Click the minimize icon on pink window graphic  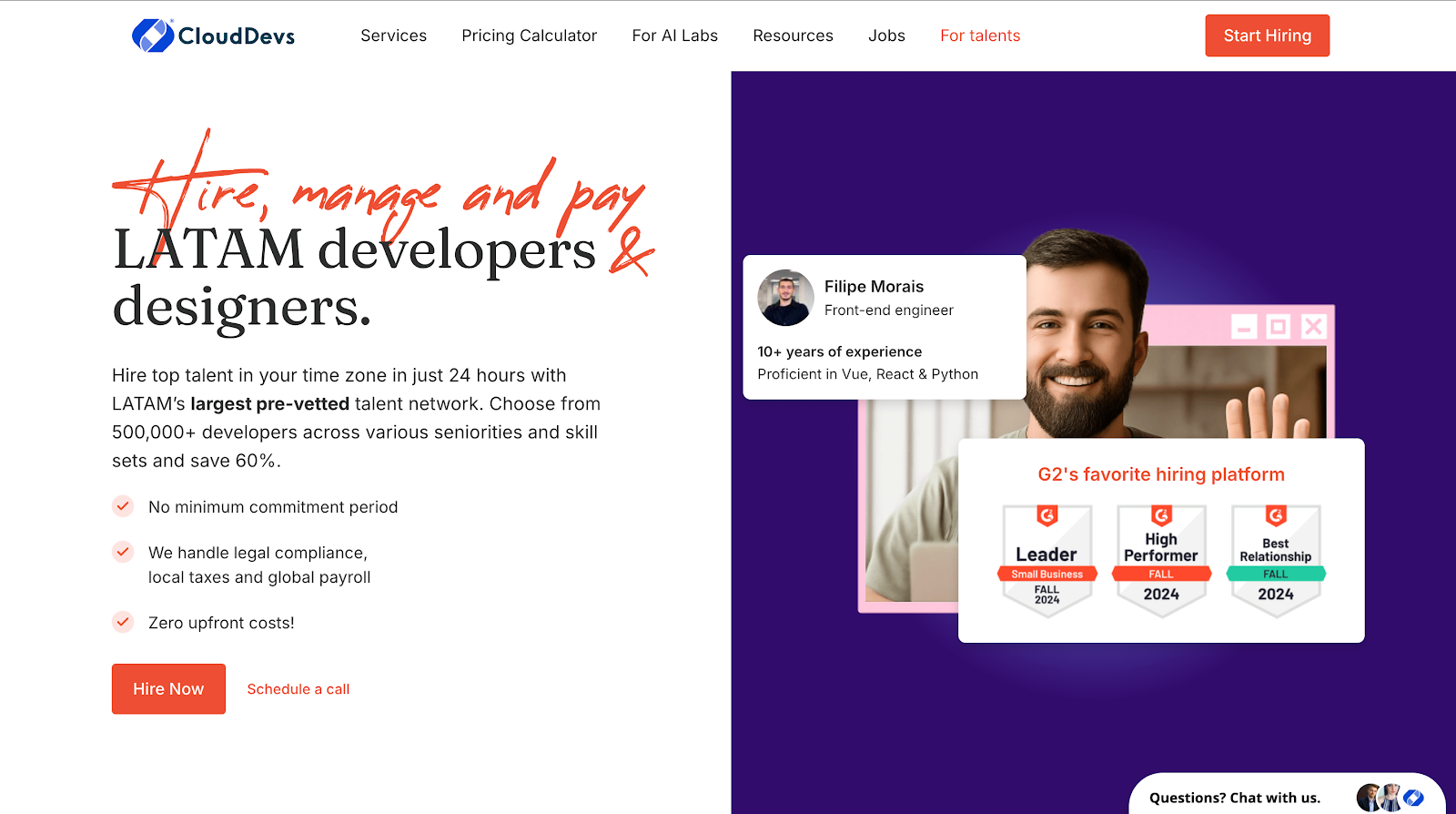(x=1244, y=327)
